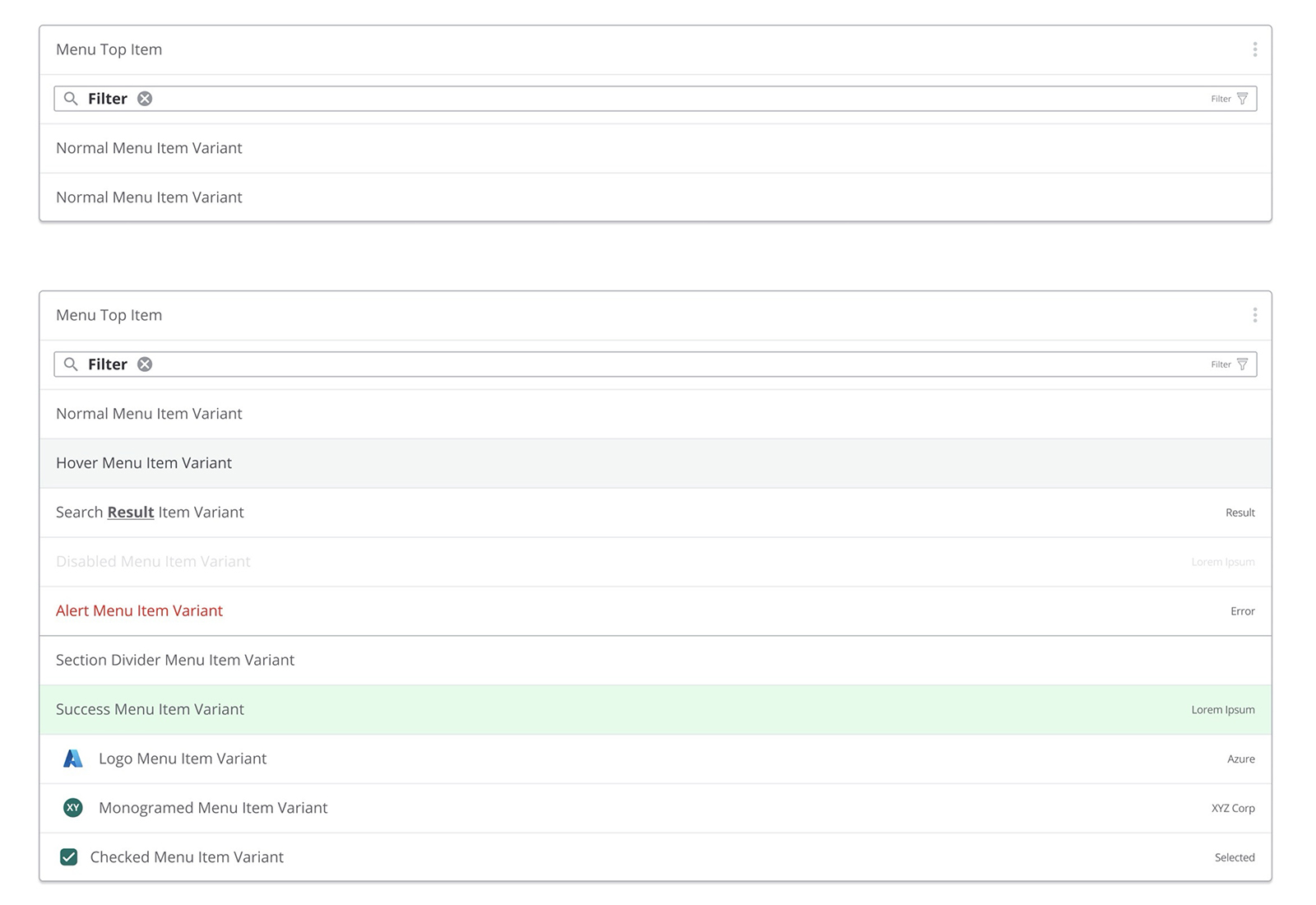1316x905 pixels.
Task: Click search magnifier in bottom panel
Action: coord(71,364)
